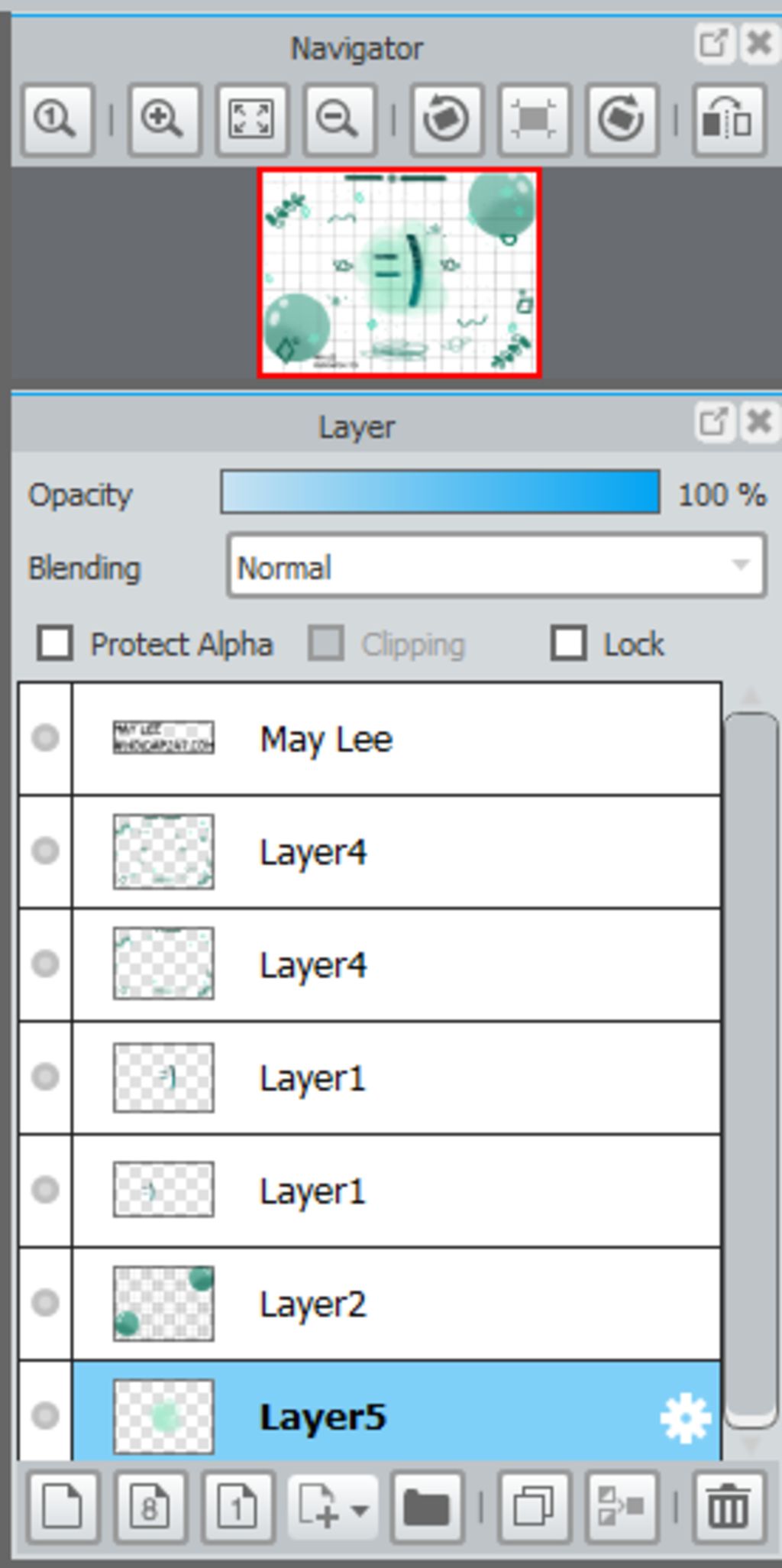Enable the Protect Alpha checkbox
The width and height of the screenshot is (782, 1568).
(55, 643)
